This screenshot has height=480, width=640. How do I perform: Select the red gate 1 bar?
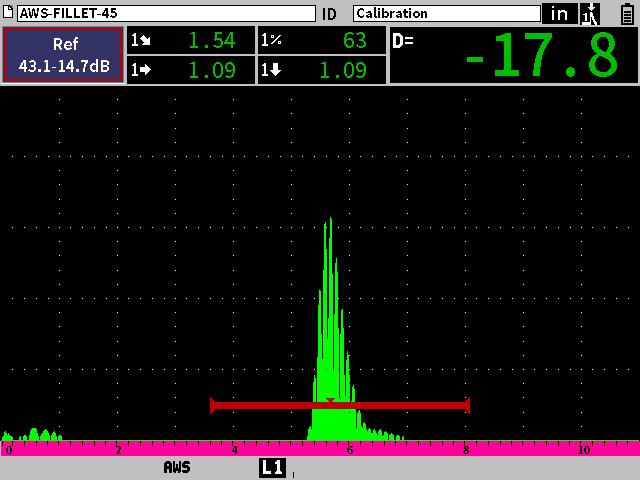340,405
